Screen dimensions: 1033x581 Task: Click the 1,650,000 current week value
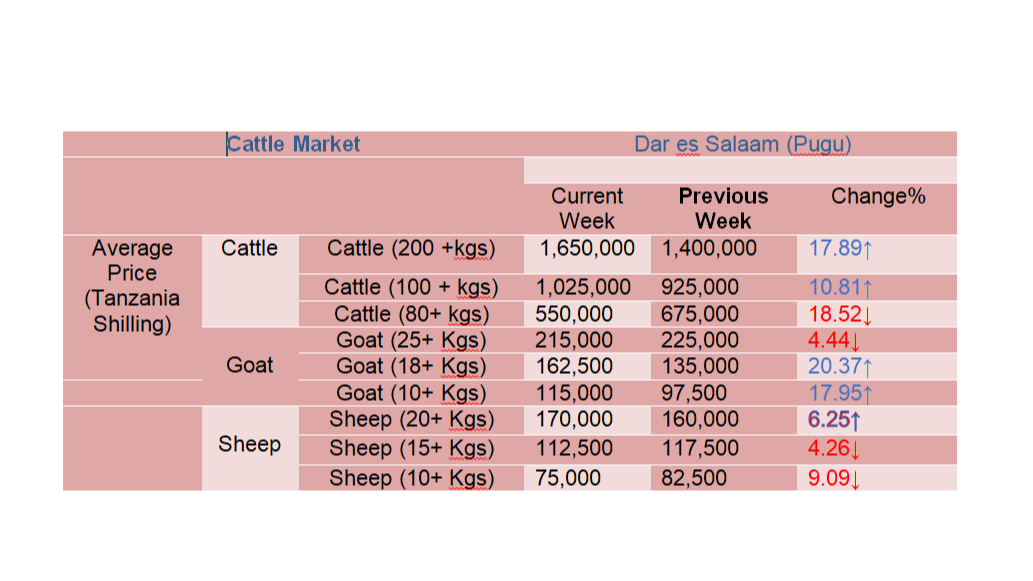point(587,248)
